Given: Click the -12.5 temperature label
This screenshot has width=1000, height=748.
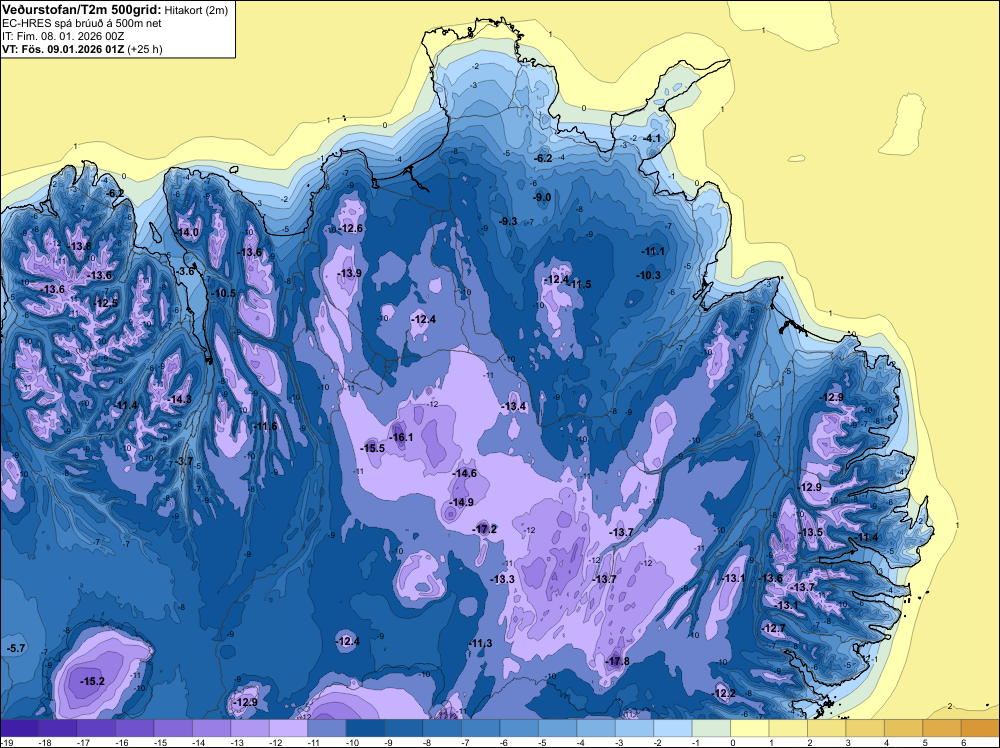Looking at the screenshot, I should pos(107,303).
